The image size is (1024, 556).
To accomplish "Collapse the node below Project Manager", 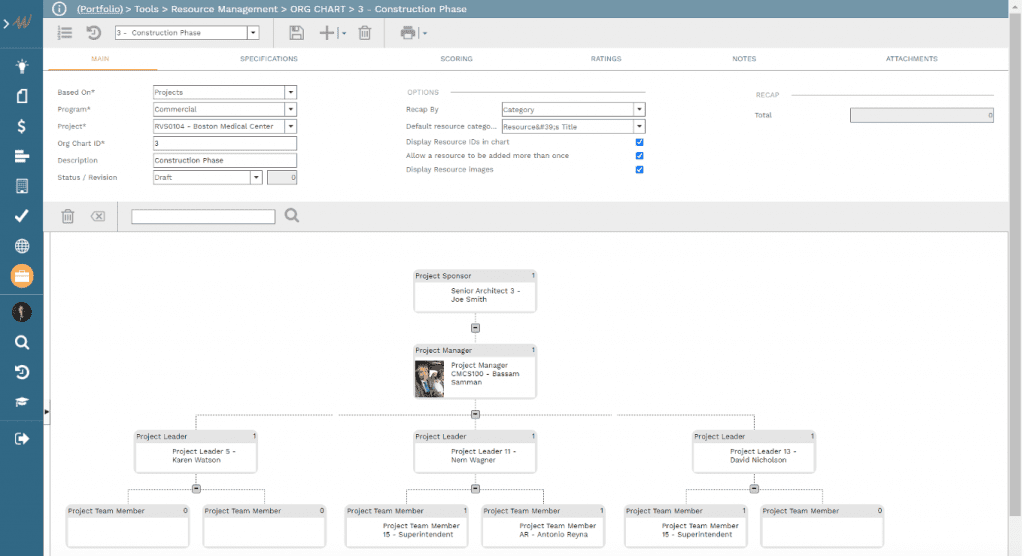I will point(475,414).
